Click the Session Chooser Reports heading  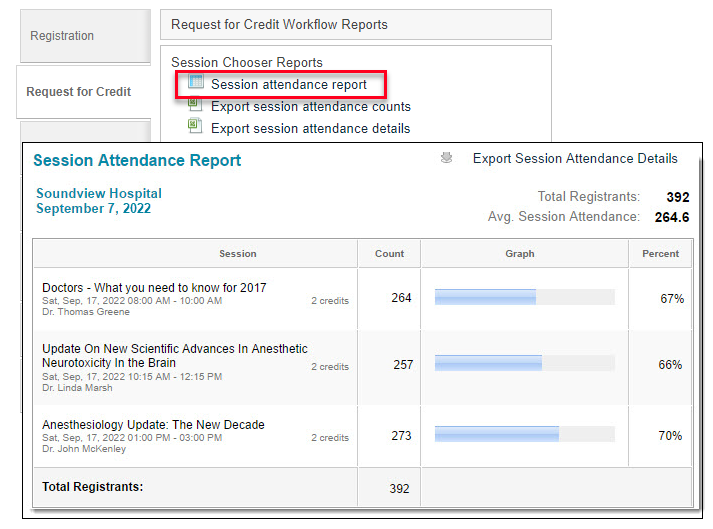[247, 62]
